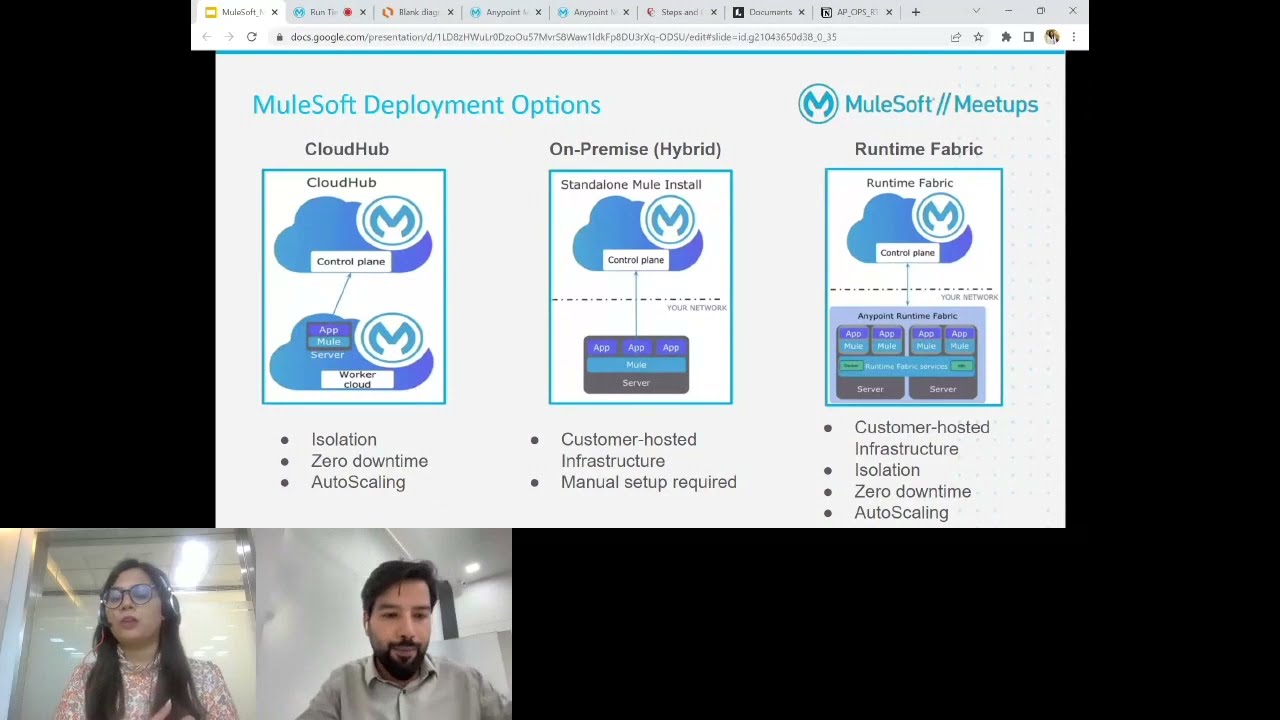Click Zero downtime bullet under CloudHub

pyautogui.click(x=369, y=461)
